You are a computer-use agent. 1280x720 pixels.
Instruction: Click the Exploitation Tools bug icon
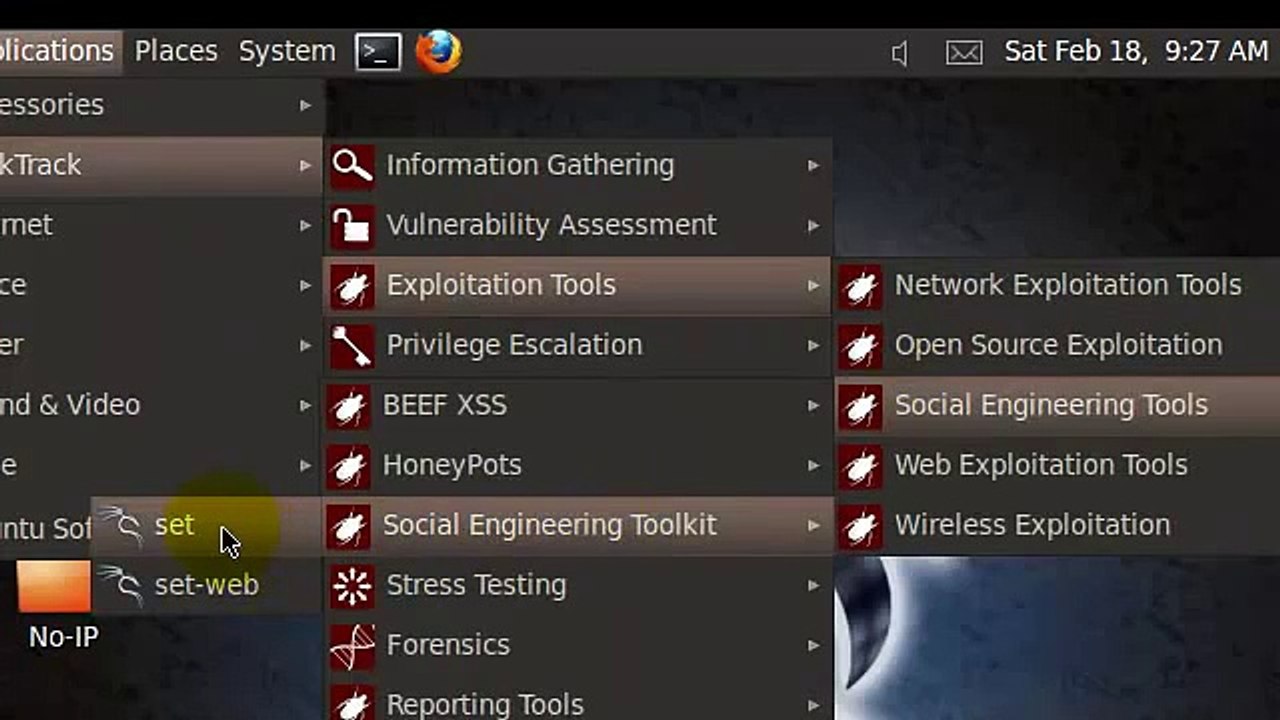pos(352,285)
